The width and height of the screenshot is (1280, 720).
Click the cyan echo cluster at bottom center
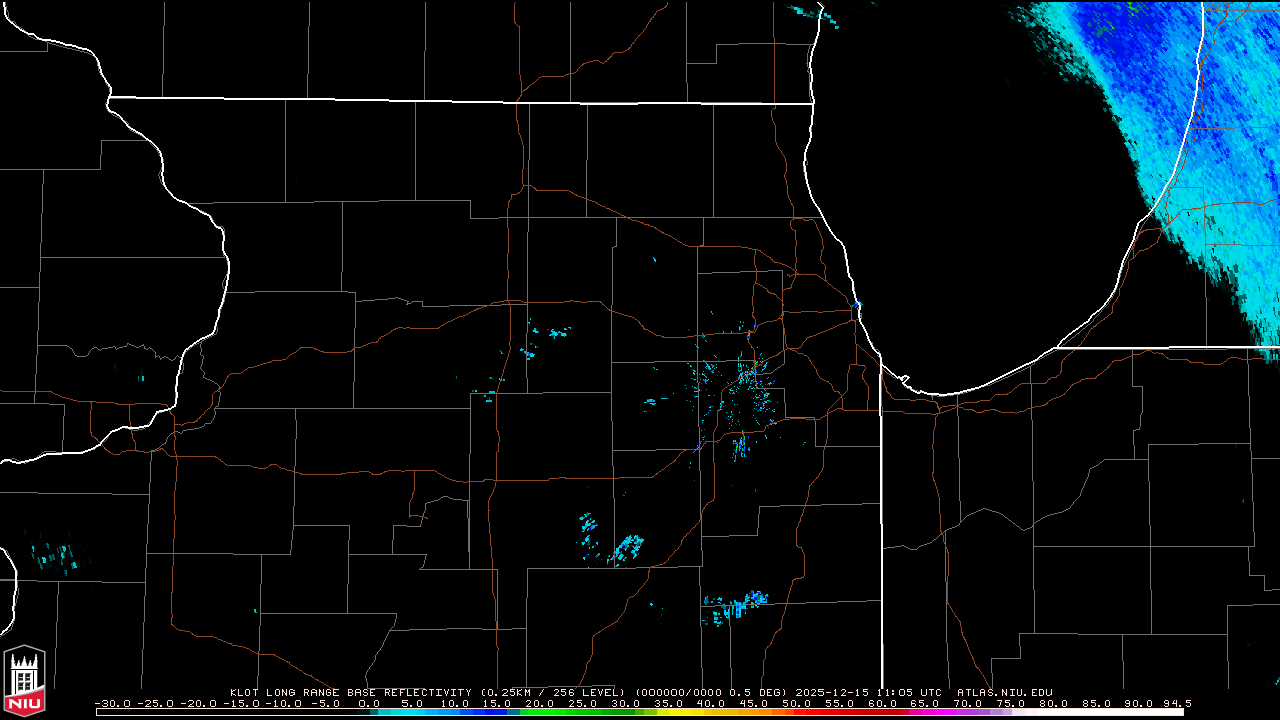[x=735, y=606]
